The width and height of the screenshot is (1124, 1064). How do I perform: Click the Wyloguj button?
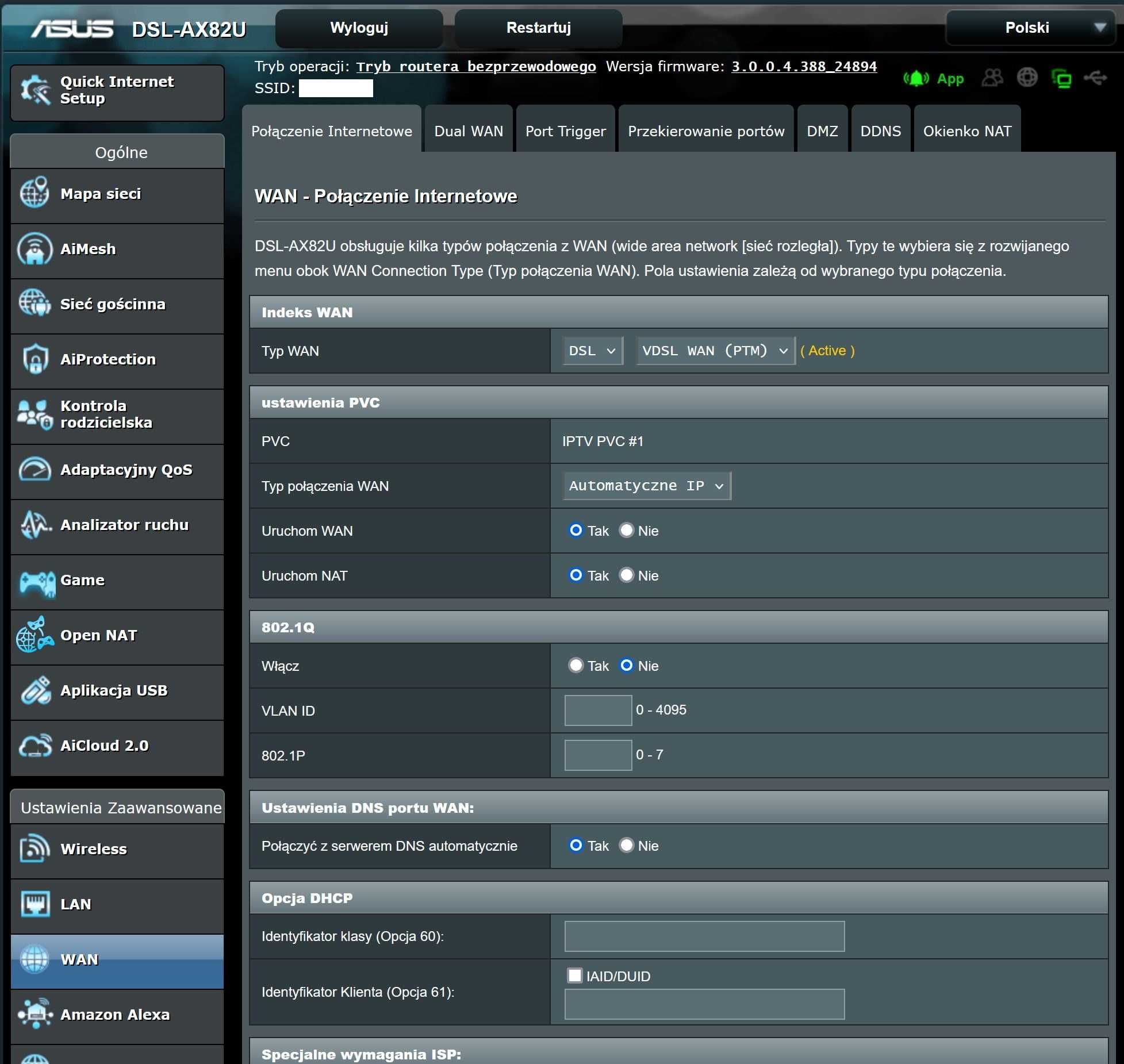[x=359, y=28]
